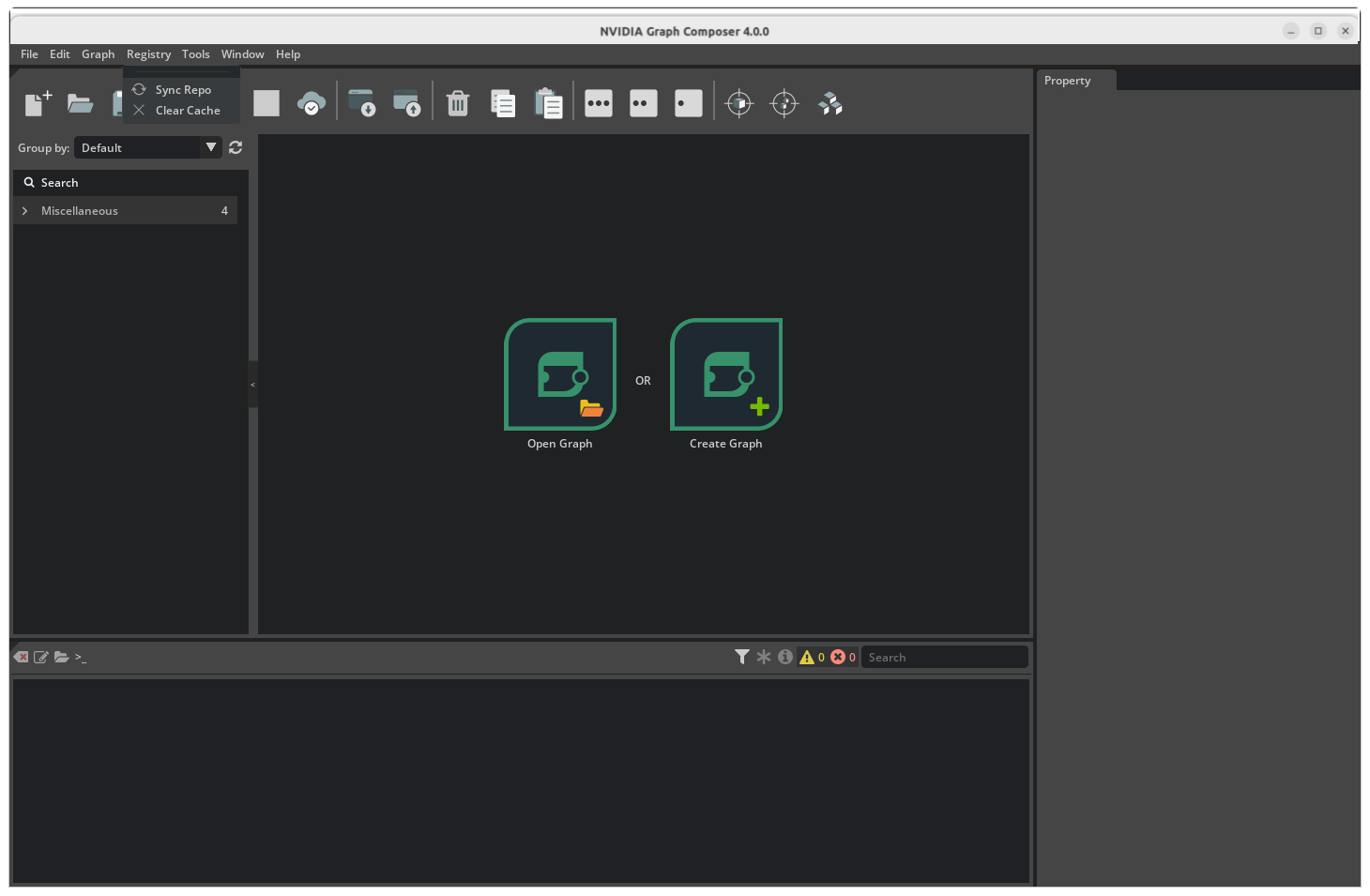Image resolution: width=1370 pixels, height=896 pixels.
Task: Validate graph with the cloud check icon
Action: [x=312, y=103]
